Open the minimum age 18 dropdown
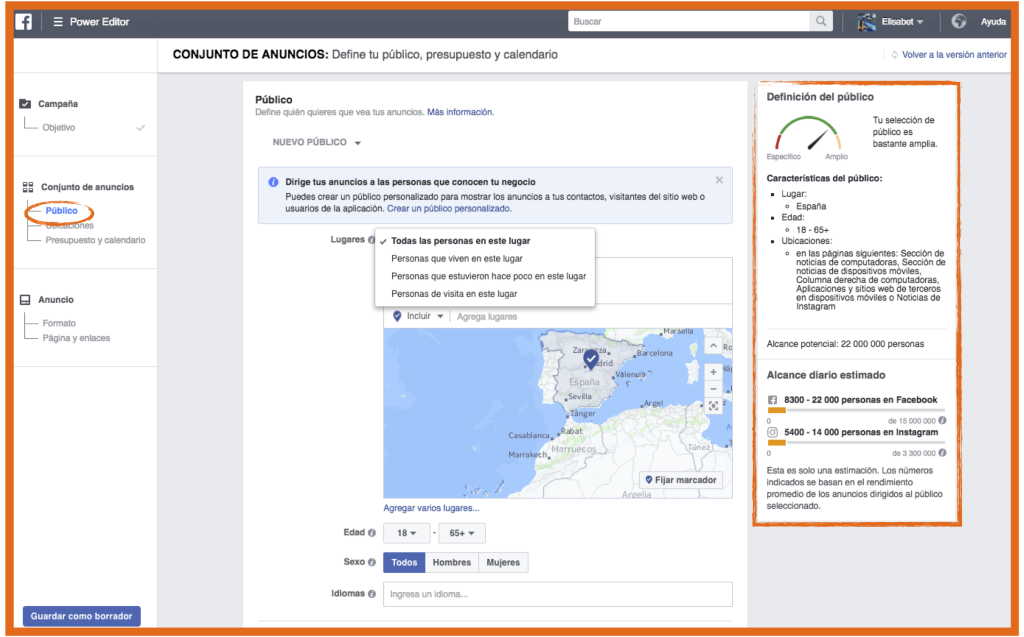Image resolution: width=1024 pixels, height=637 pixels. 406,534
